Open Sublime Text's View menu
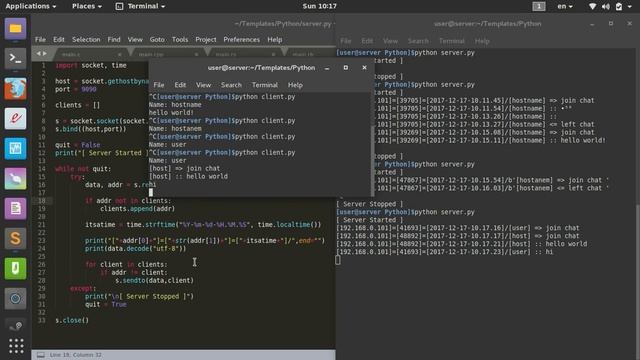The height and width of the screenshot is (360, 640). pyautogui.click(x=135, y=40)
